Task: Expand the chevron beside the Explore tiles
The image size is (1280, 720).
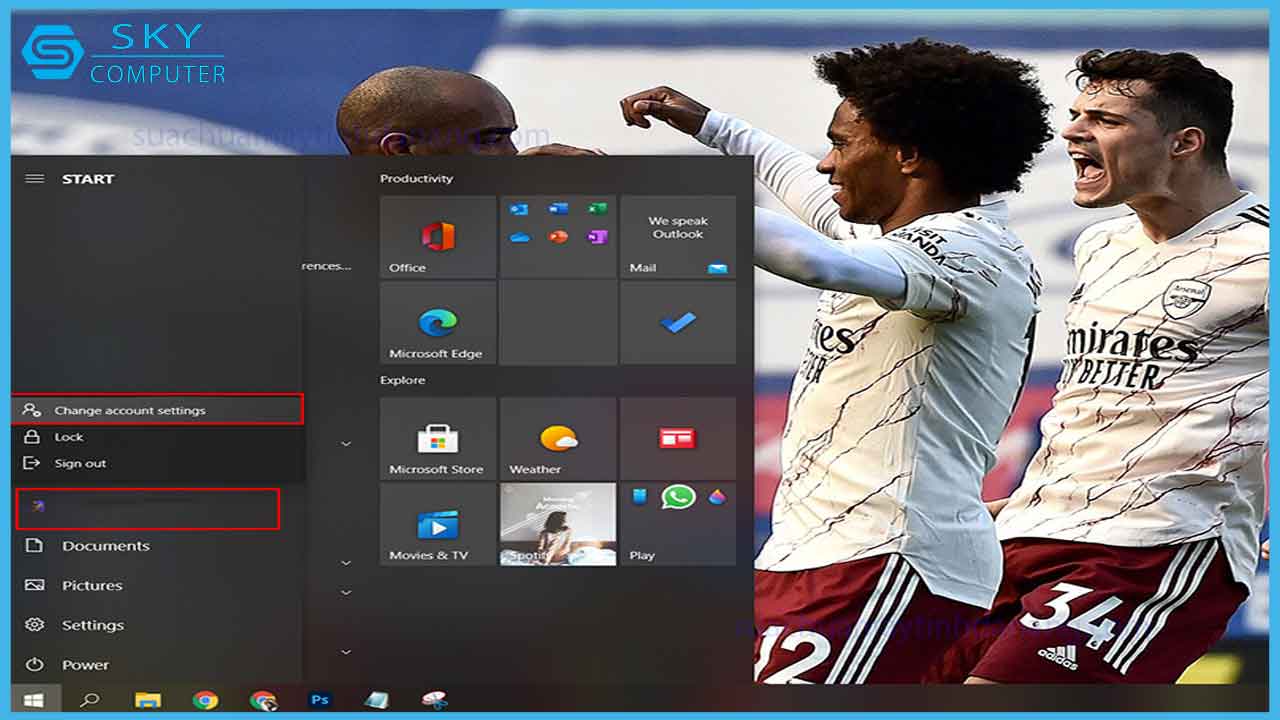Action: click(x=345, y=443)
